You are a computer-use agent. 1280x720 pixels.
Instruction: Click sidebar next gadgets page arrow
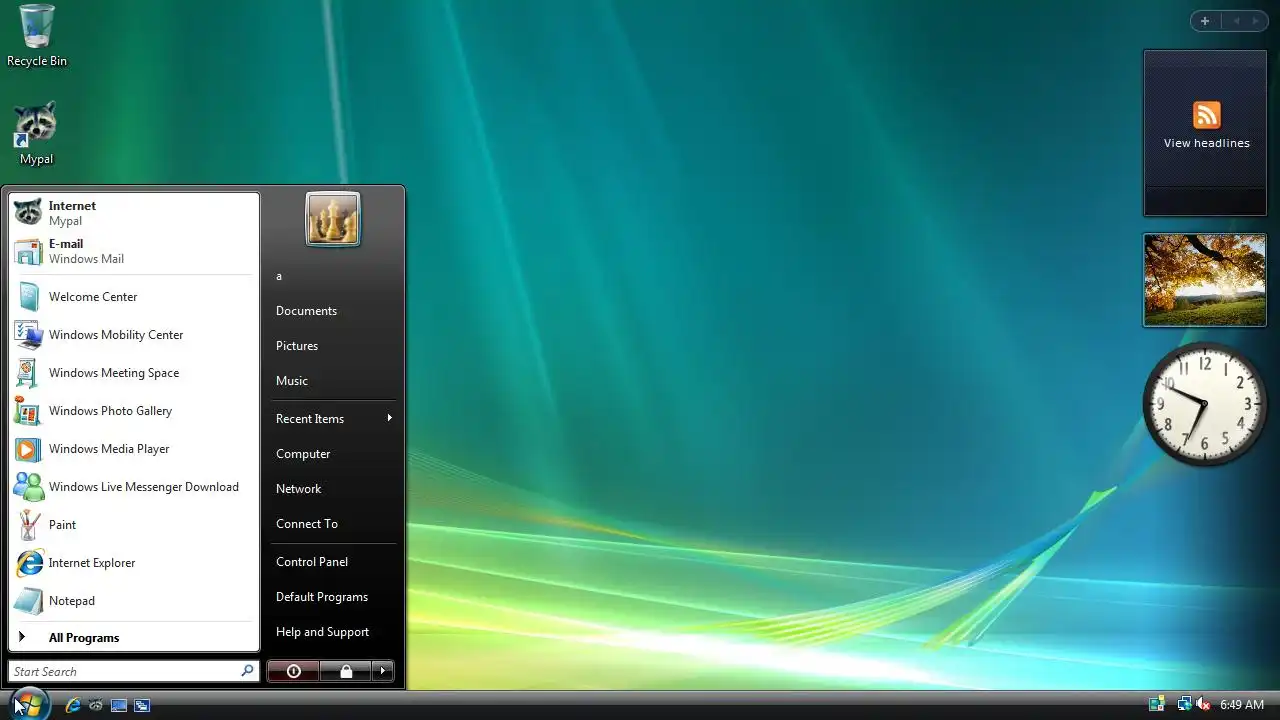1256,21
